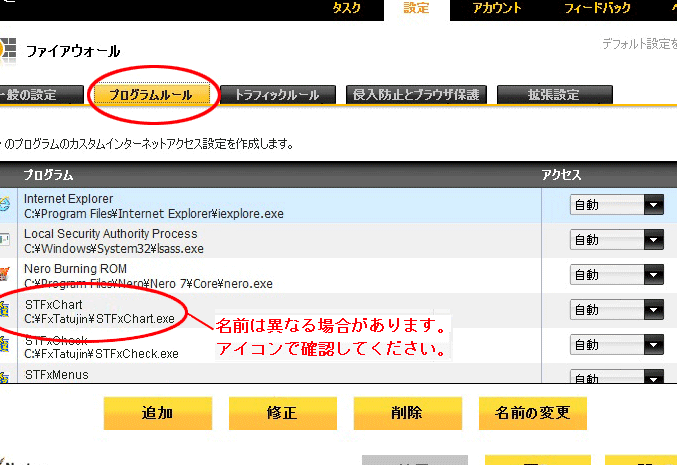Open STFxCheck access dropdown

(x=617, y=345)
